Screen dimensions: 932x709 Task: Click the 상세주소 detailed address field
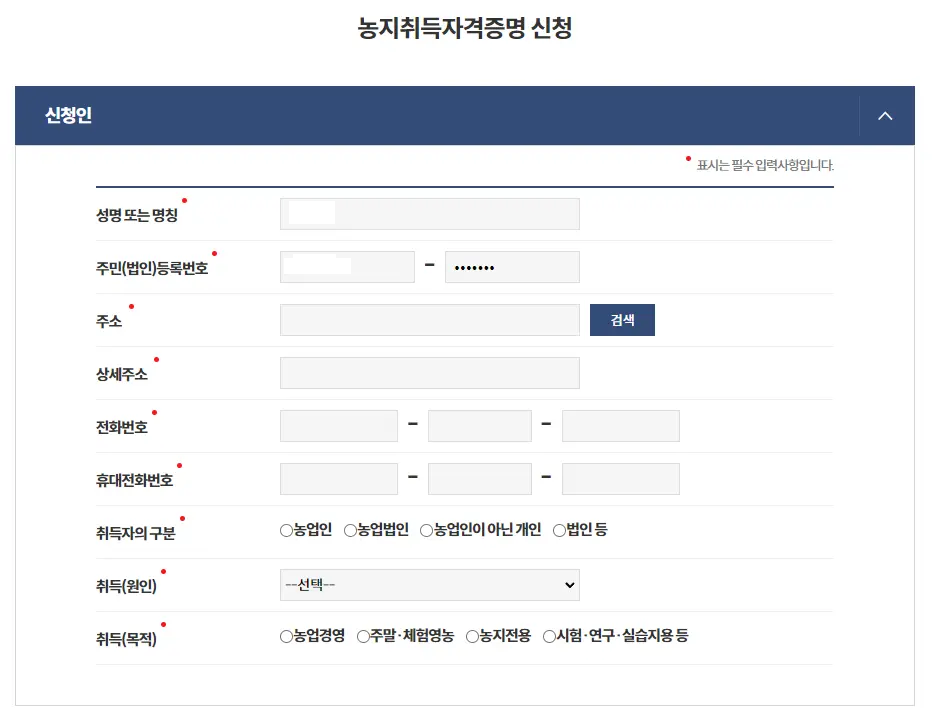tap(429, 372)
